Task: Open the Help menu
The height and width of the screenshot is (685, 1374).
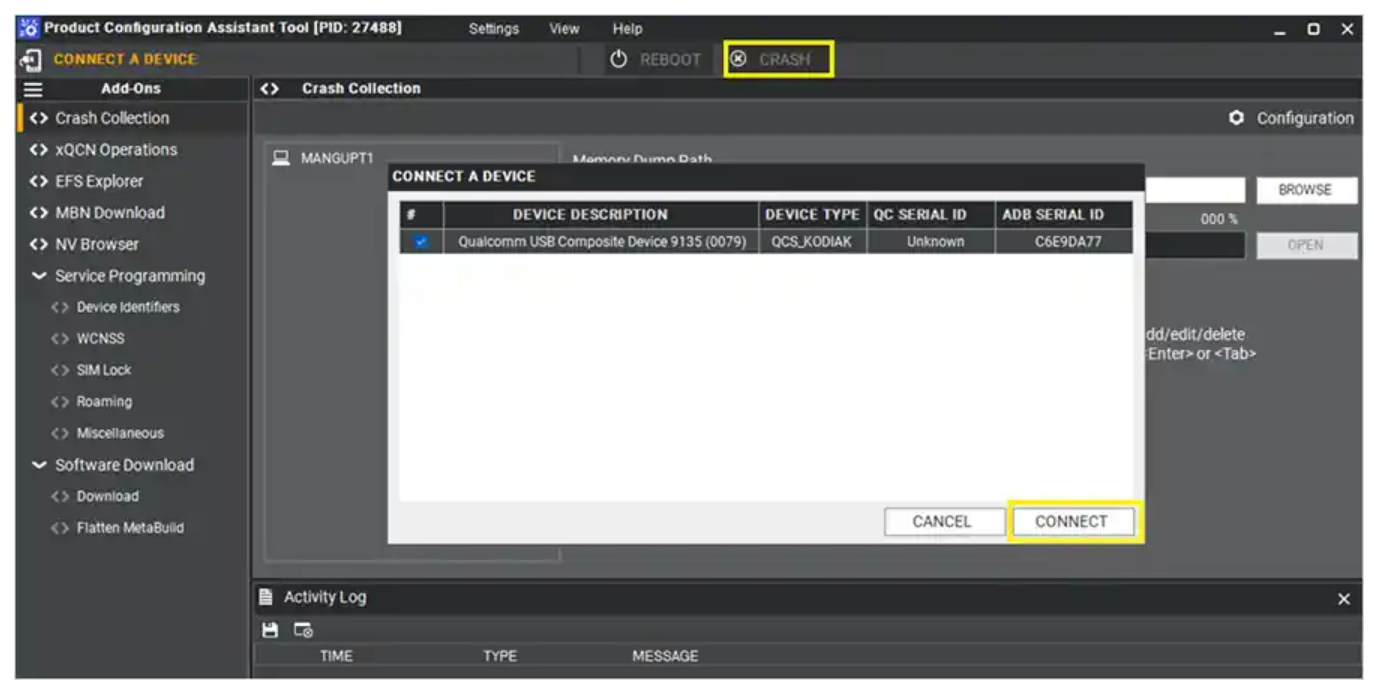Action: point(627,29)
